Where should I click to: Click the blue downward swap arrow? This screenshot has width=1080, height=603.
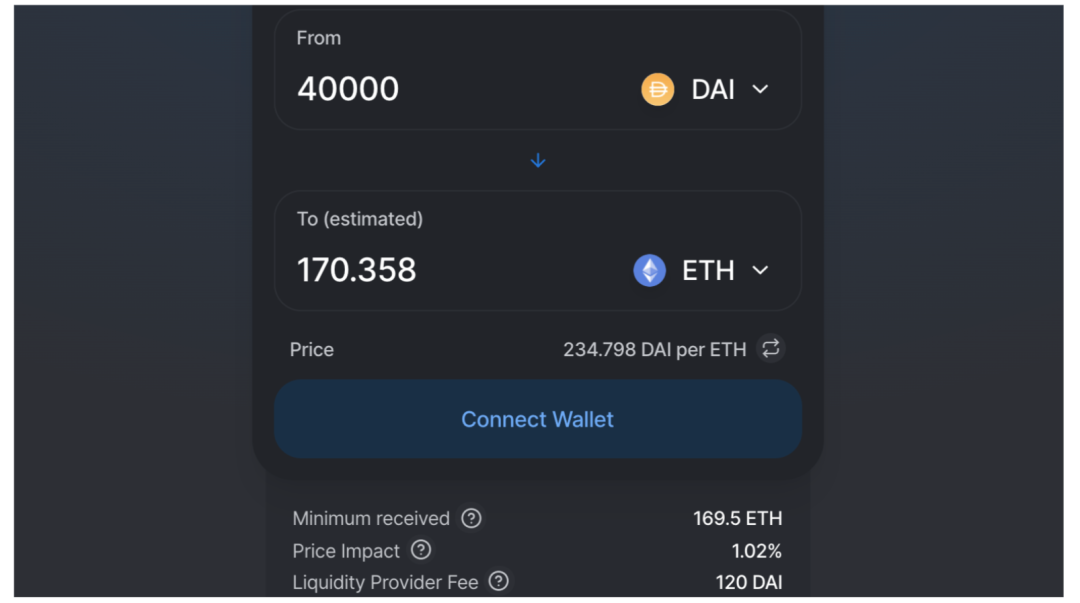(x=538, y=160)
